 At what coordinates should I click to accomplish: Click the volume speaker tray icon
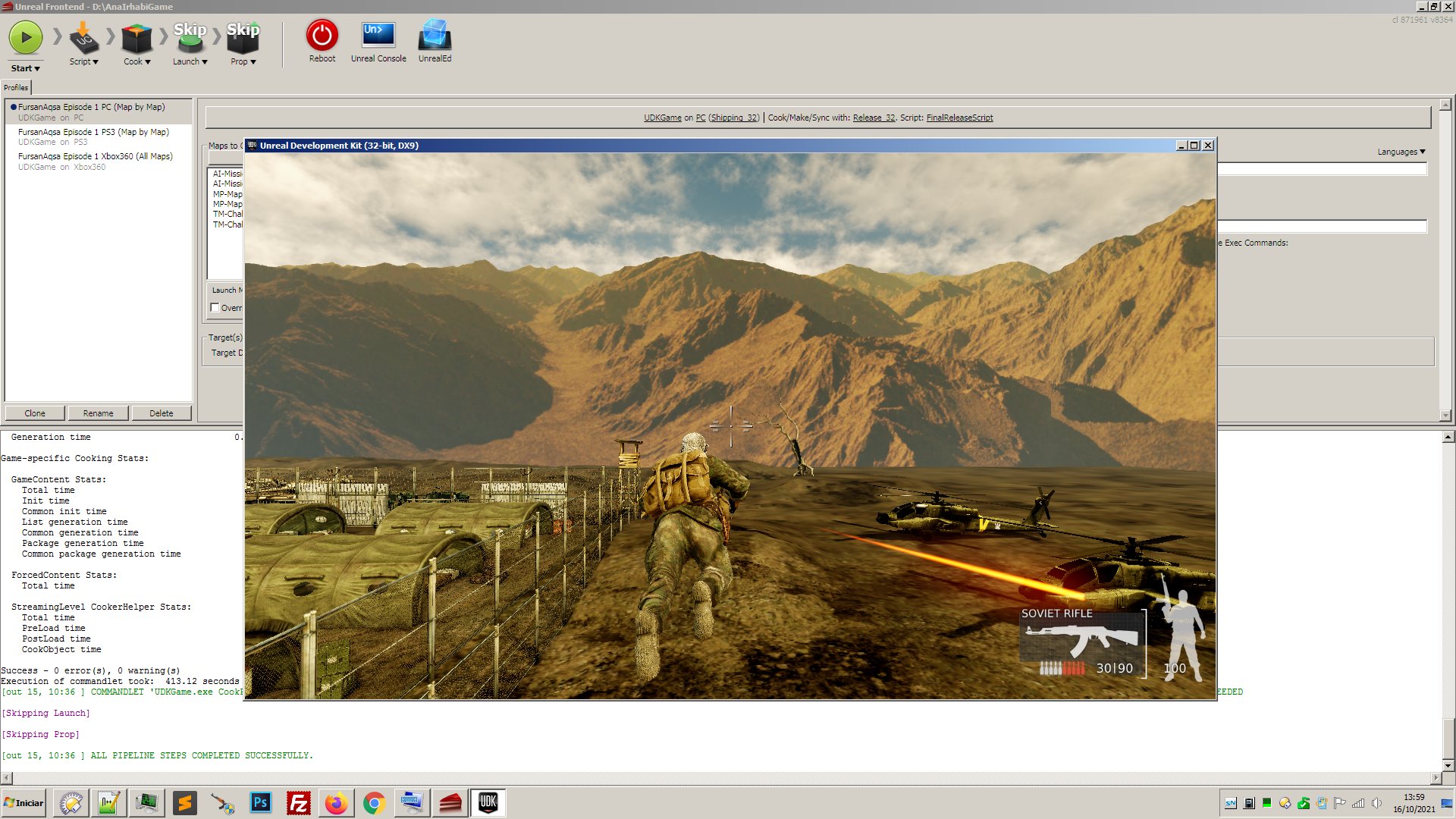click(1376, 803)
